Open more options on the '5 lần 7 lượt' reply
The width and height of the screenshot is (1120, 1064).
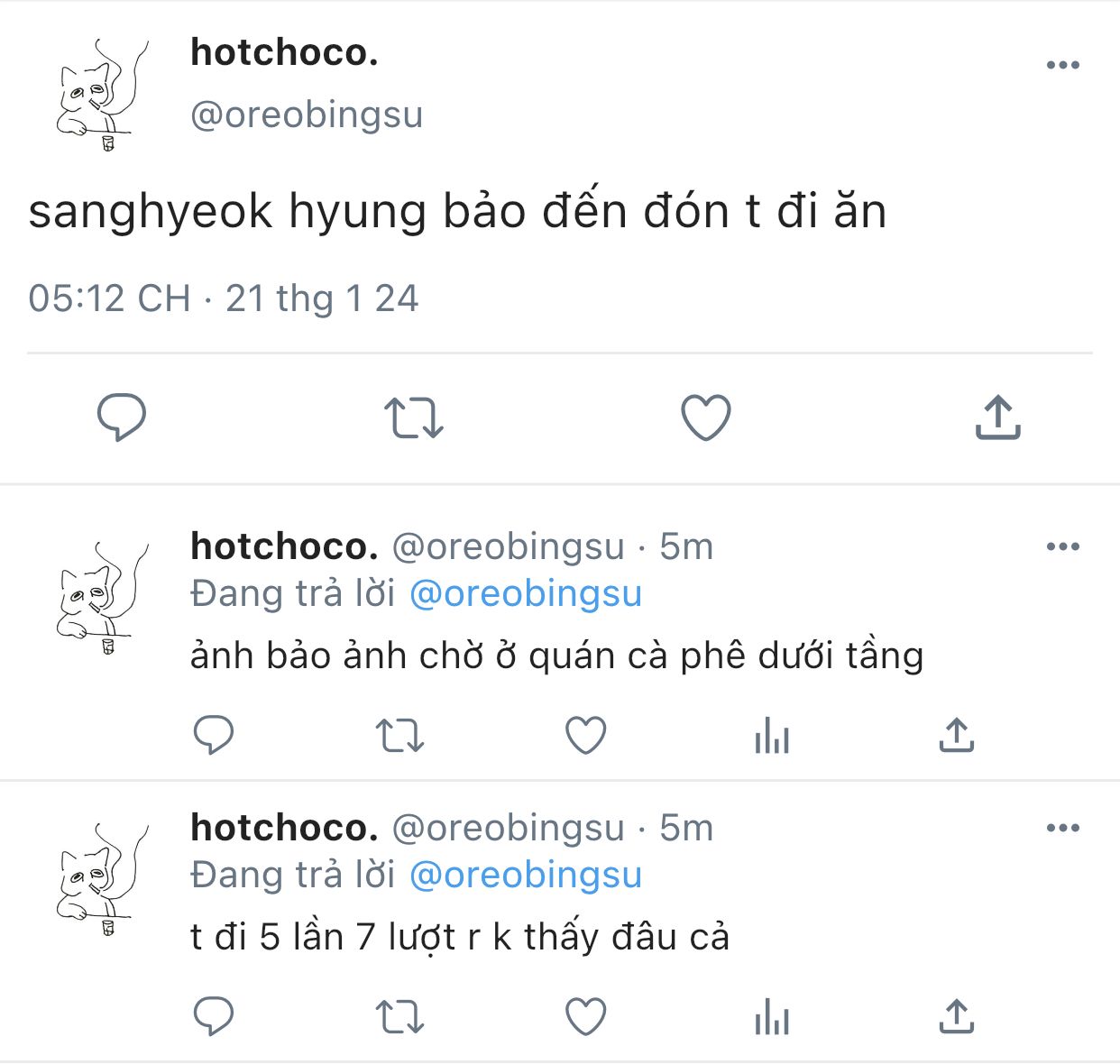coord(1063,828)
